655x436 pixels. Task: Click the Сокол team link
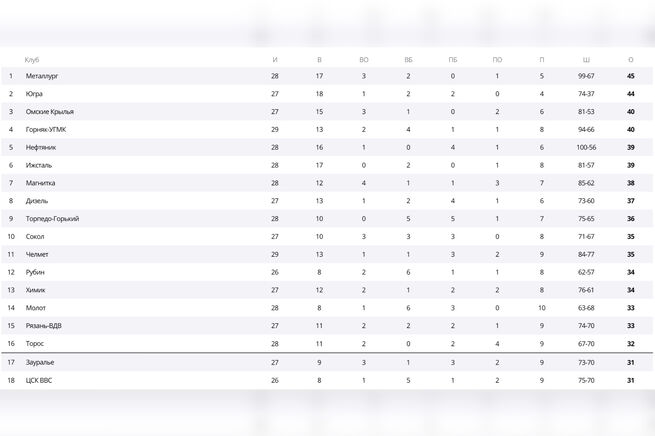[x=35, y=237]
